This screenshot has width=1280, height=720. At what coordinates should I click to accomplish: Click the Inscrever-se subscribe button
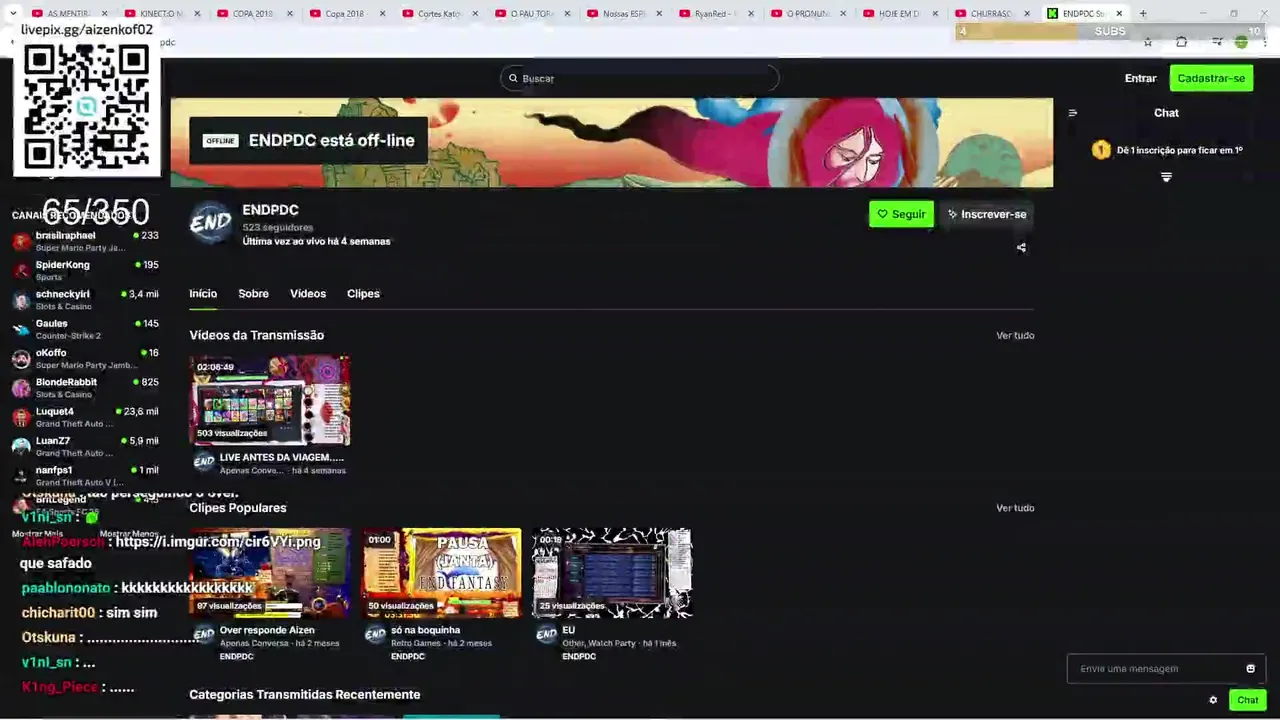pyautogui.click(x=987, y=214)
